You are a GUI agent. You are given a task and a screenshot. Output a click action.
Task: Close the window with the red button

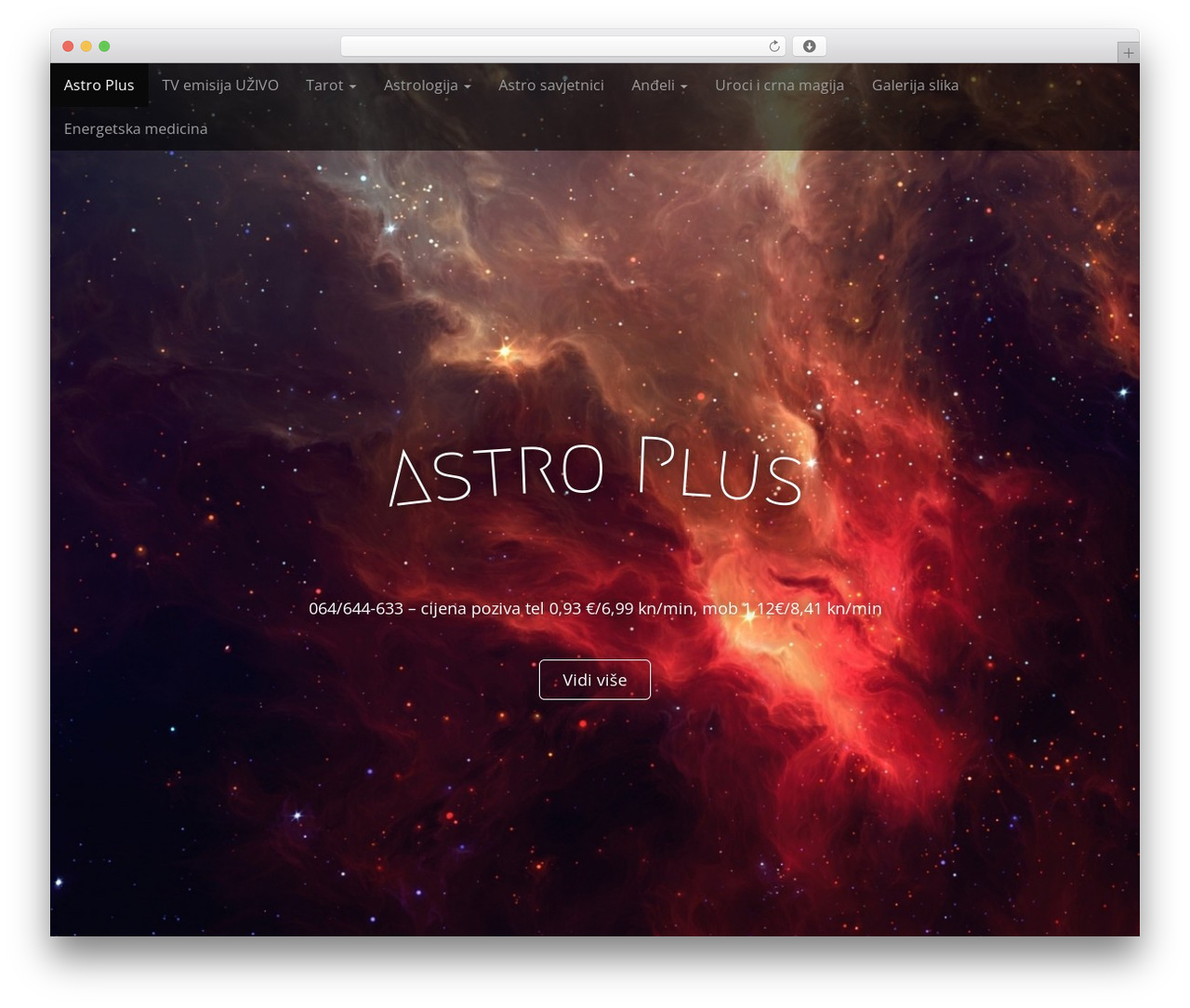[x=68, y=46]
